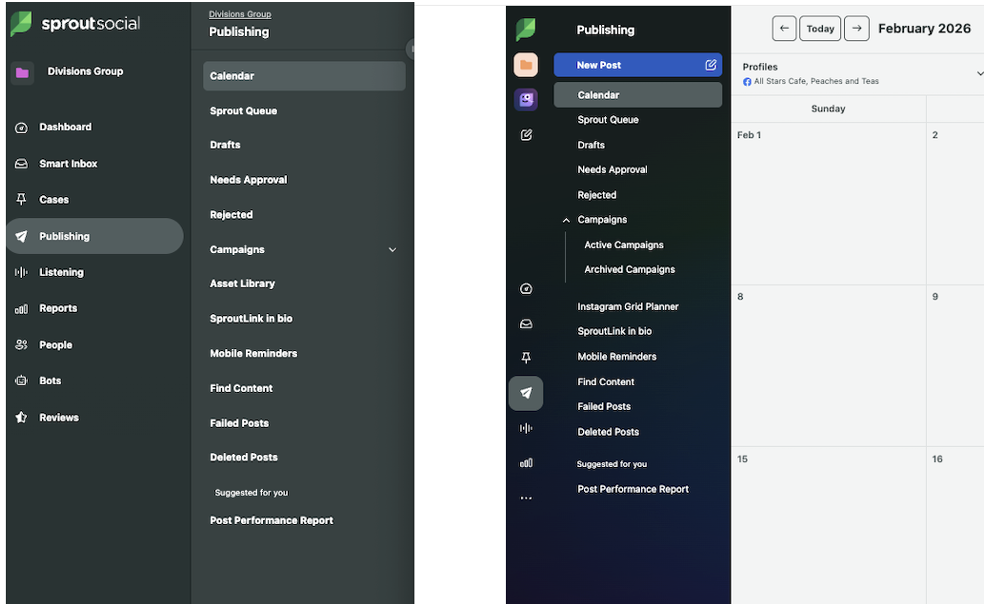Image resolution: width=990 pixels, height=604 pixels.
Task: Open the Listening waveform icon
Action: coord(527,428)
